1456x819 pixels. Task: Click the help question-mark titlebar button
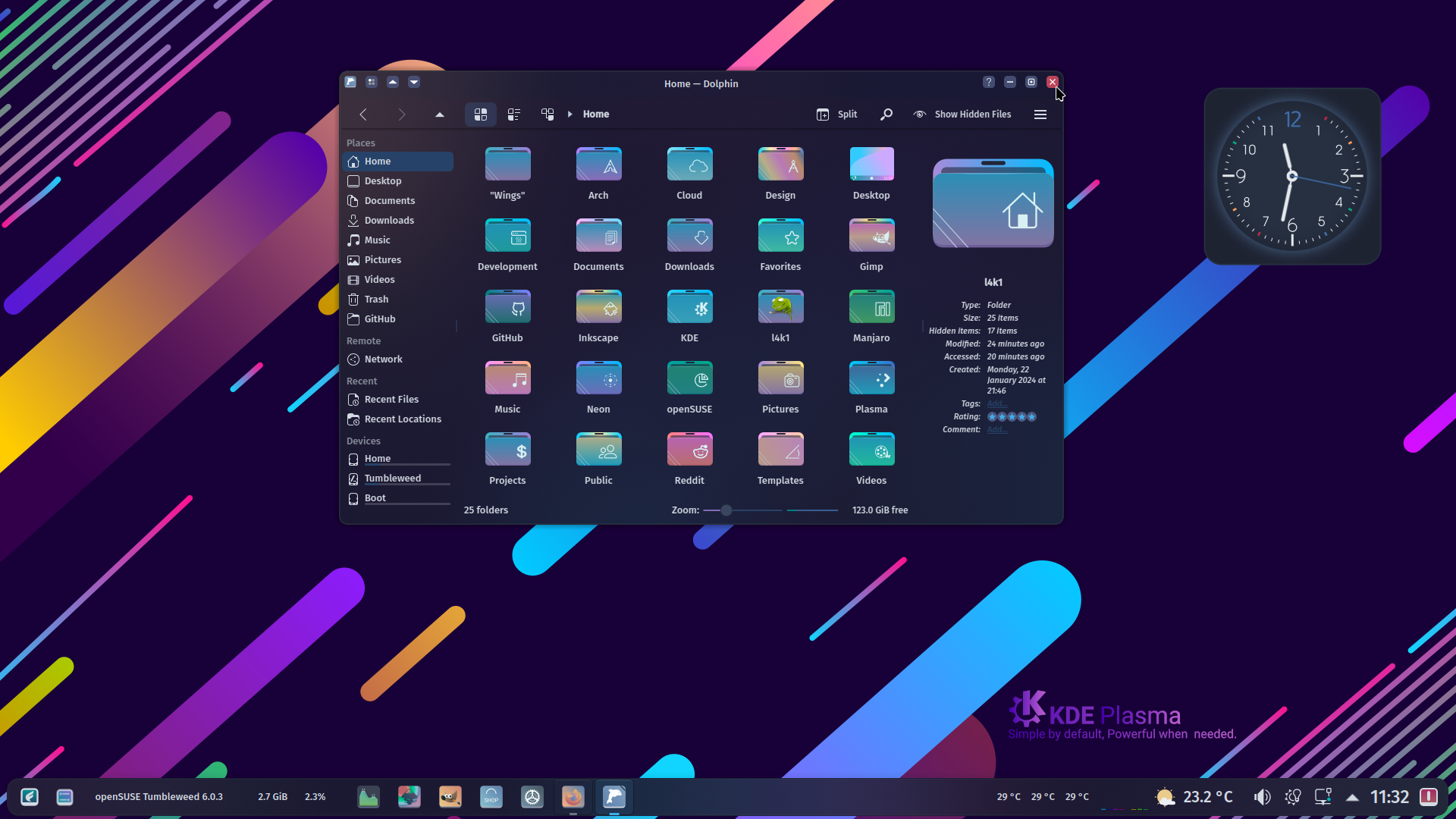coord(989,82)
